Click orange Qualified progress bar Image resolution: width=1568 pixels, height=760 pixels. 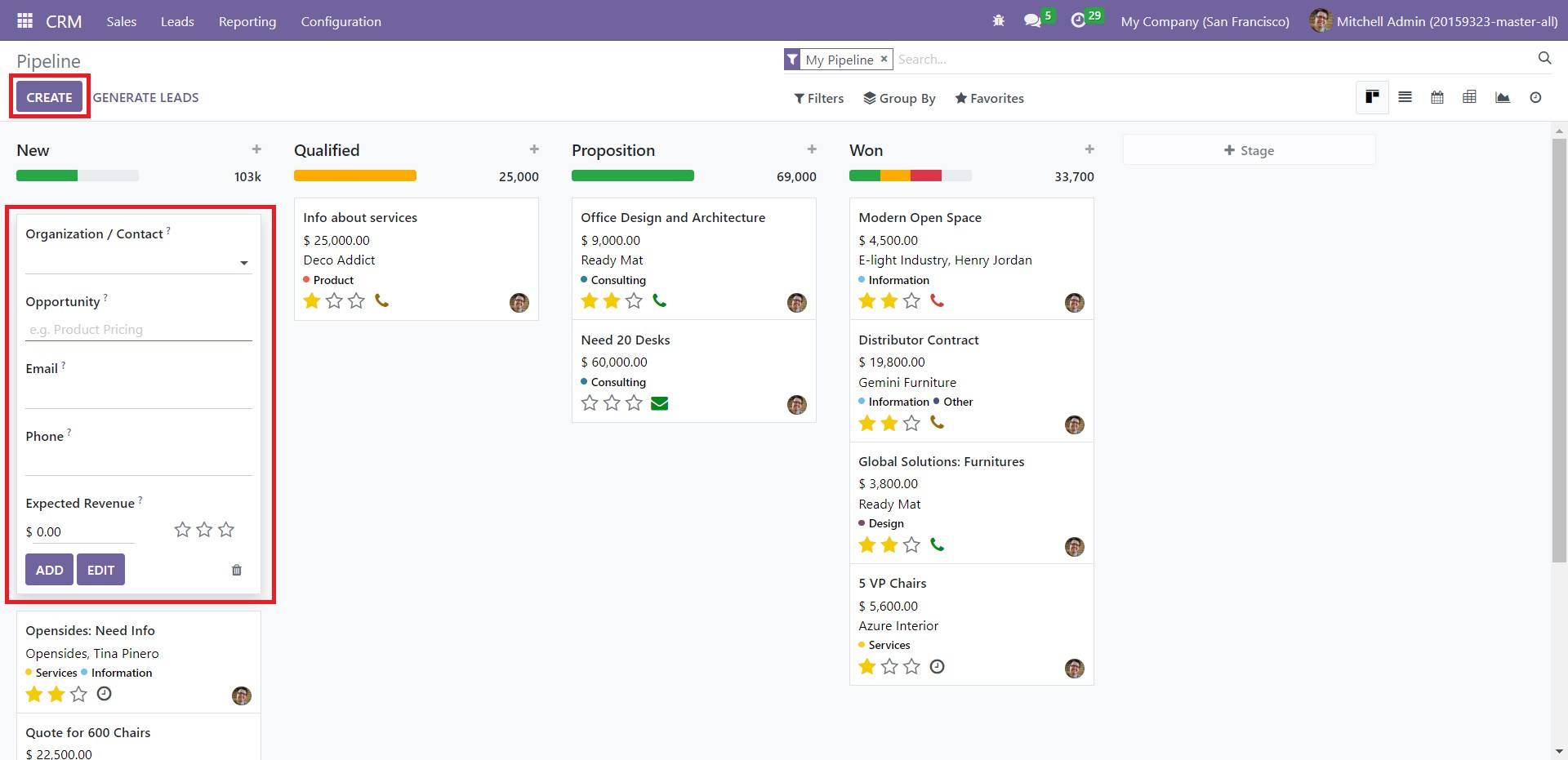tap(355, 176)
